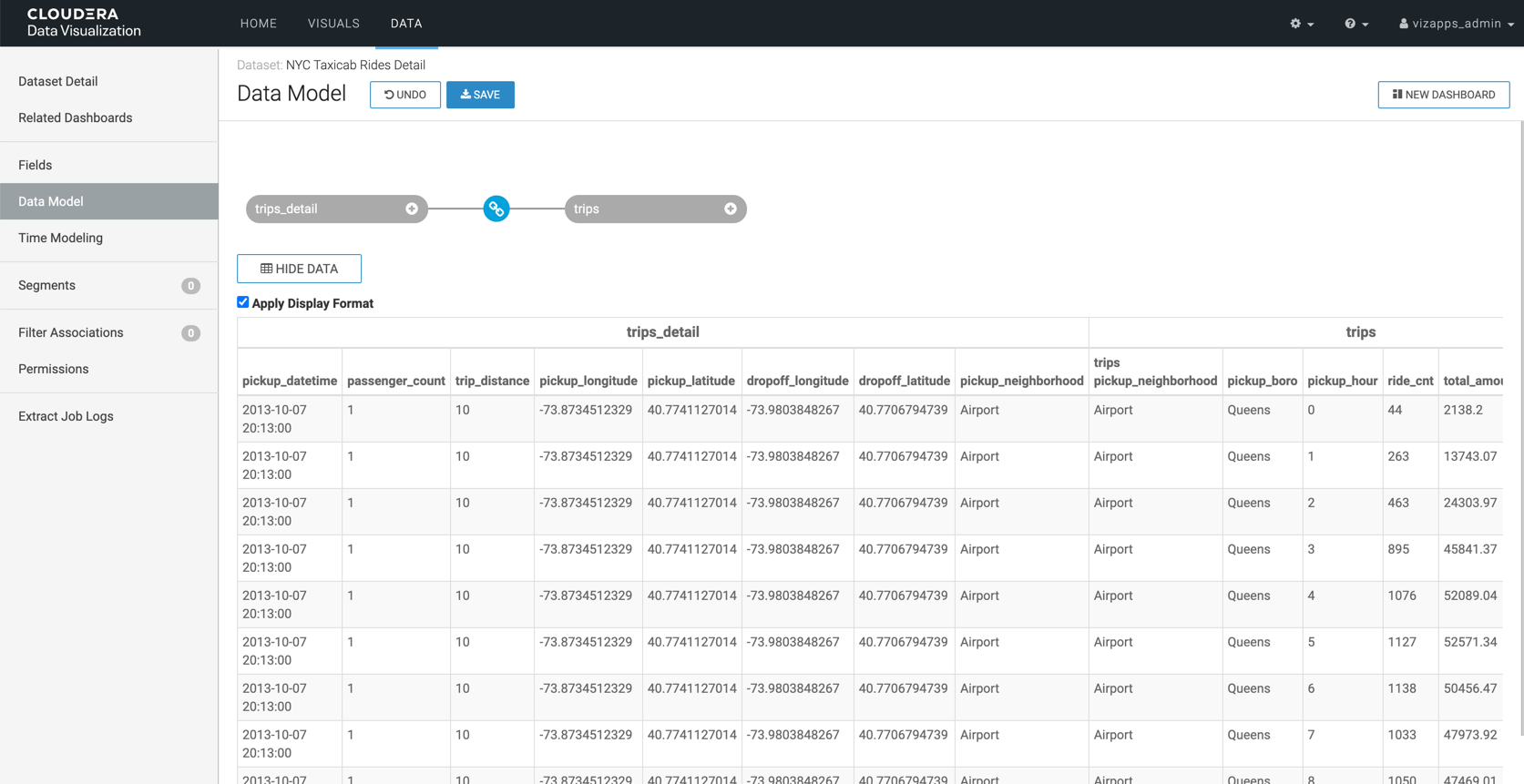This screenshot has width=1524, height=784.
Task: Click plus icon on trips_detail table node
Action: [412, 209]
